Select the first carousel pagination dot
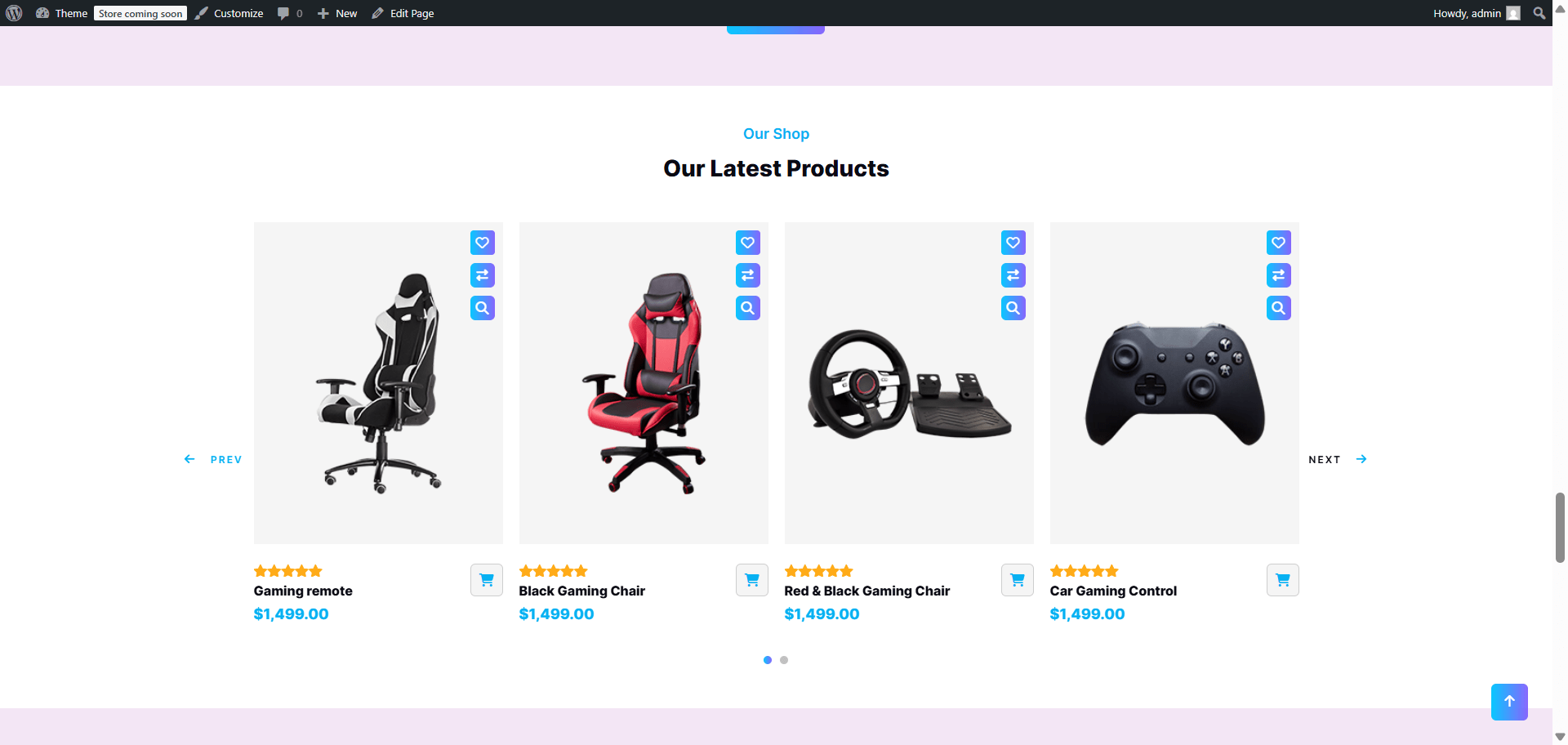This screenshot has width=1568, height=745. 768,660
